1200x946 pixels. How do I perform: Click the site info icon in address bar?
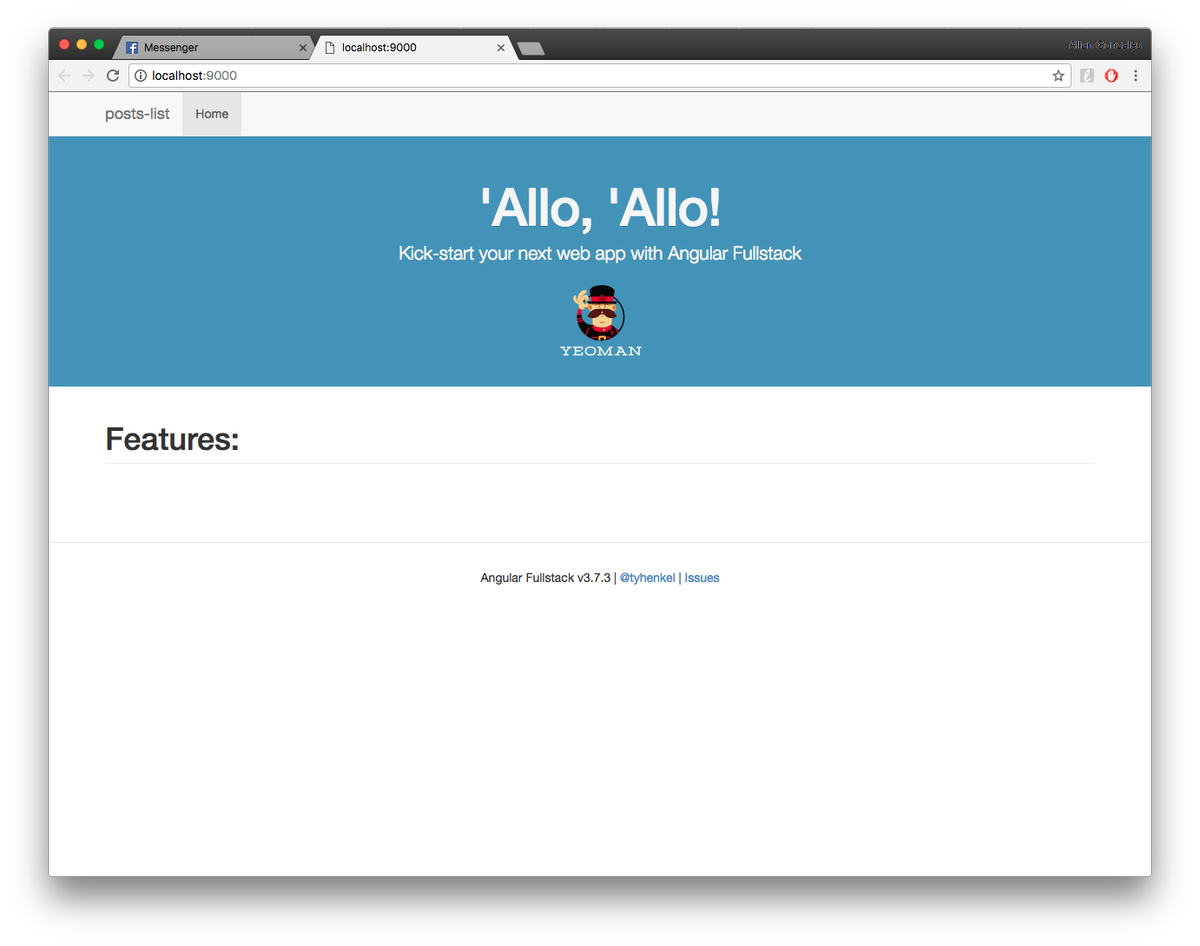point(141,76)
